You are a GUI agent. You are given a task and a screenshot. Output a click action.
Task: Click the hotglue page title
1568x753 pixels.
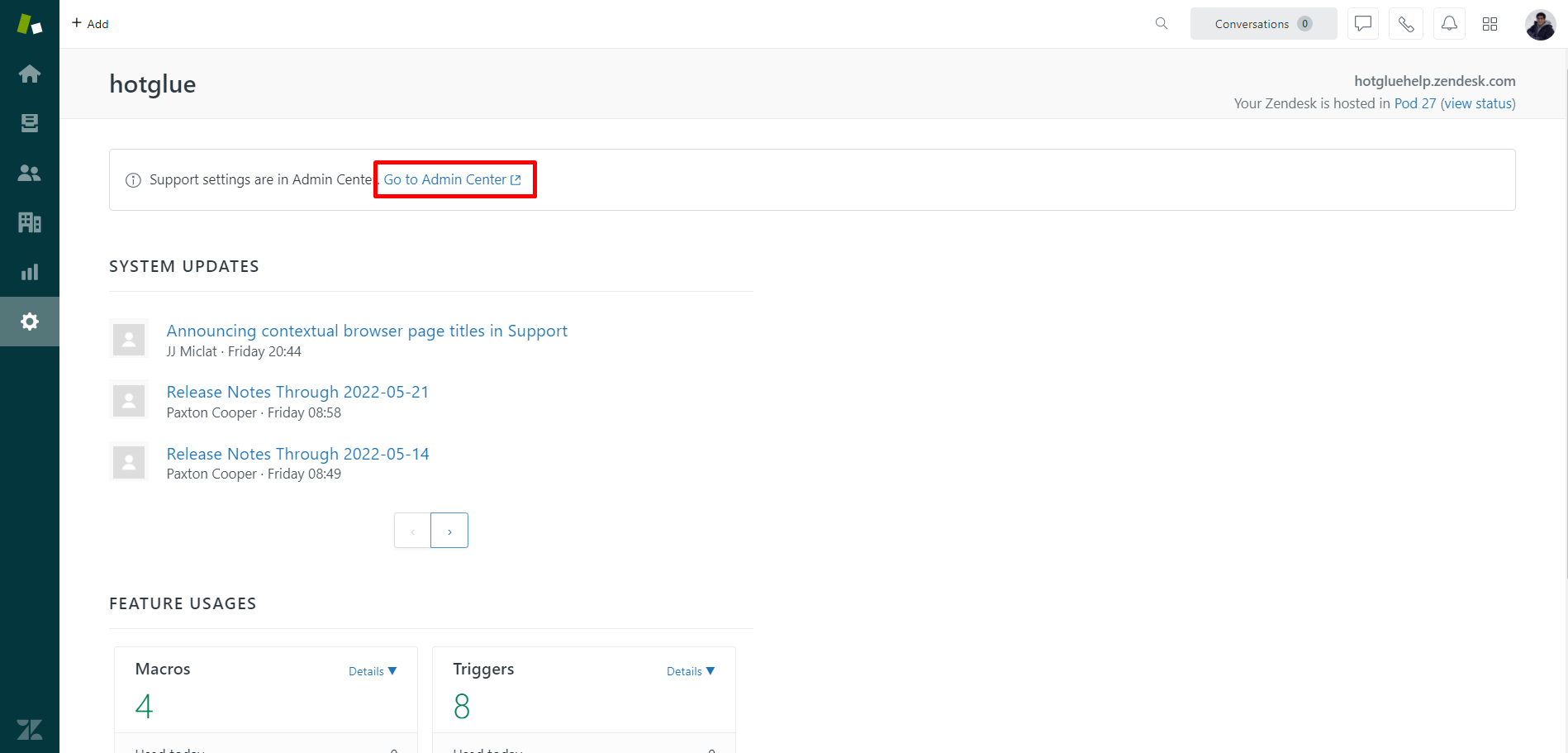[153, 84]
